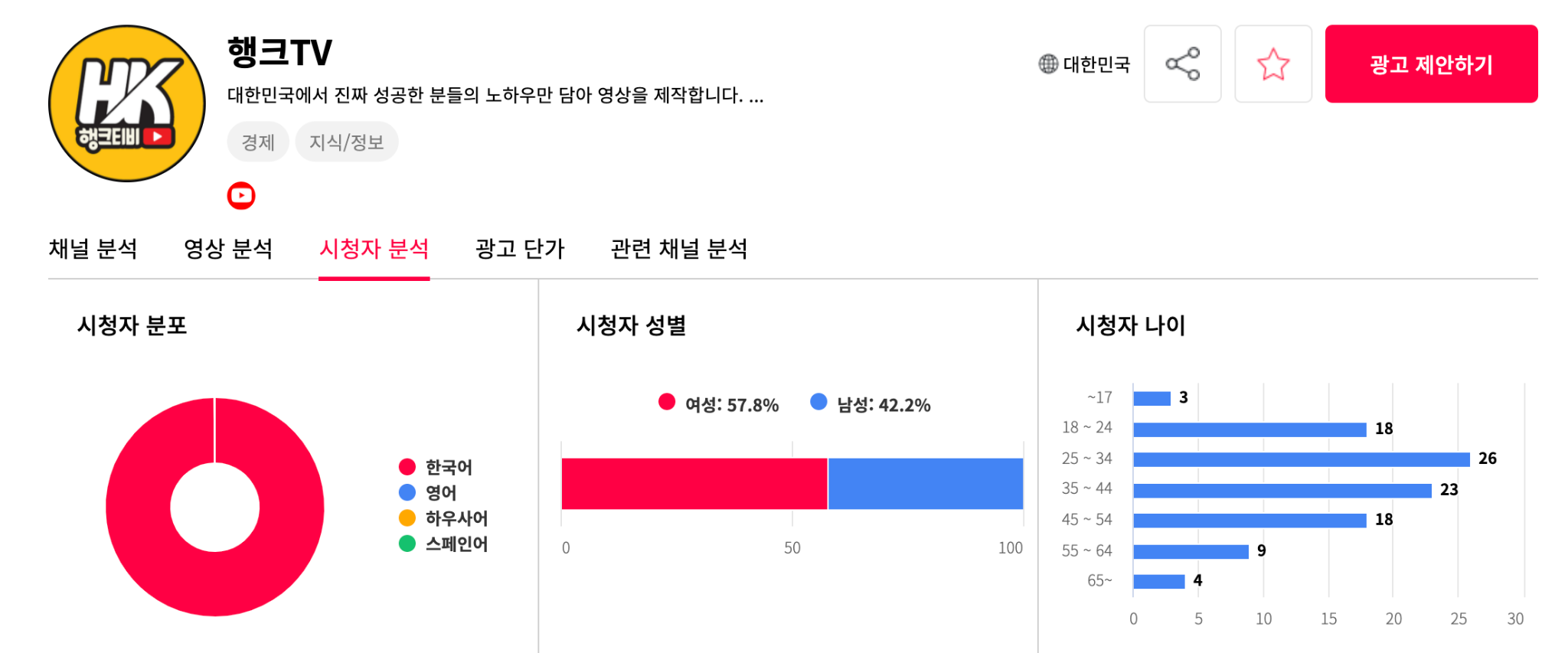
Task: Click the red YouTube icon
Action: (241, 196)
